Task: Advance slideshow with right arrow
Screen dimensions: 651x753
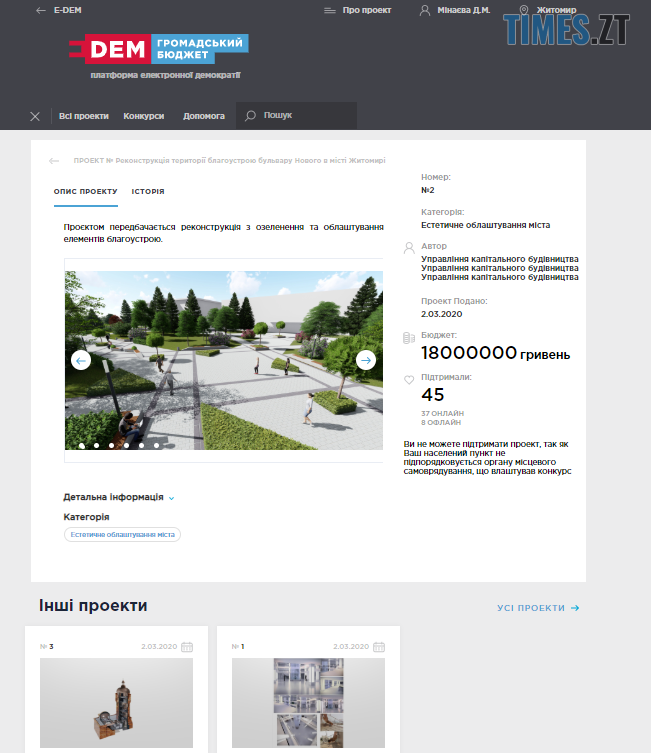Action: coord(366,360)
